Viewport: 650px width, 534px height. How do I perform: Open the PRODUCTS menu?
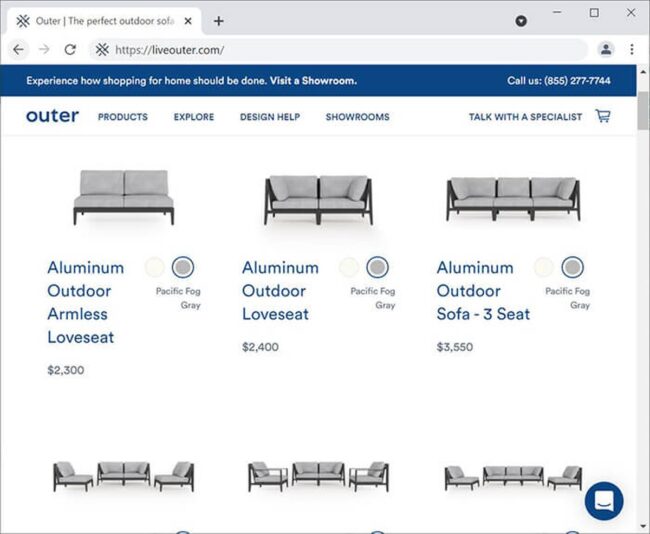123,117
